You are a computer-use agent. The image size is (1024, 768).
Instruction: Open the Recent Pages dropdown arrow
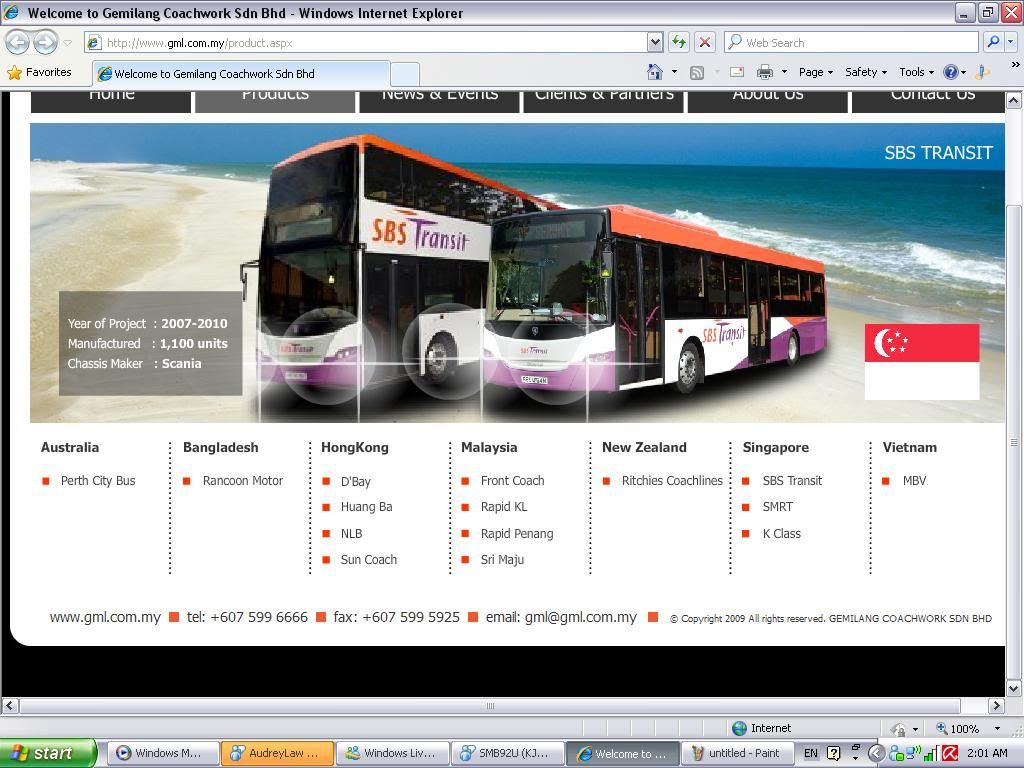point(67,43)
